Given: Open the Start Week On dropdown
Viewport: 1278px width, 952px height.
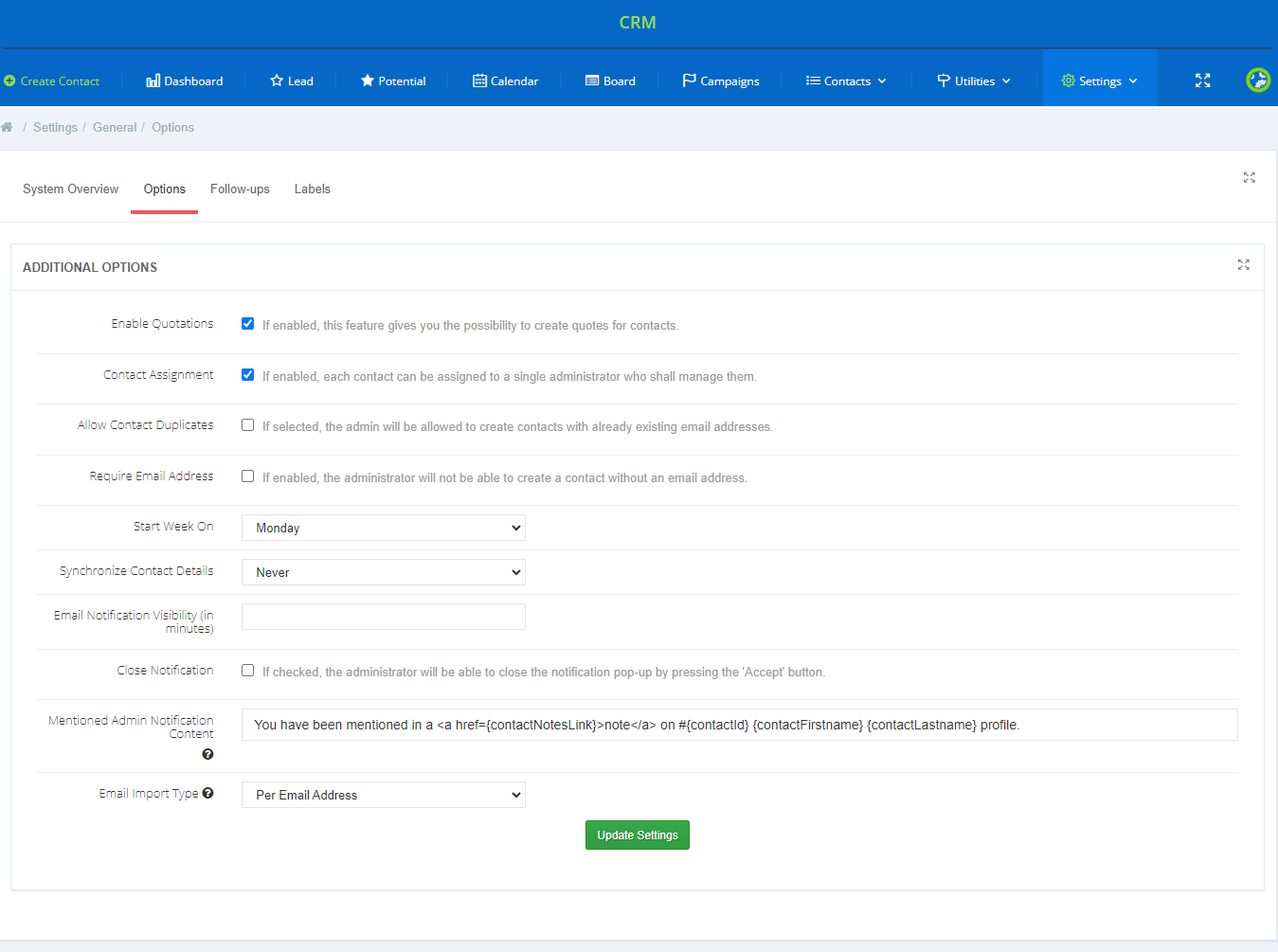Looking at the screenshot, I should [x=384, y=528].
